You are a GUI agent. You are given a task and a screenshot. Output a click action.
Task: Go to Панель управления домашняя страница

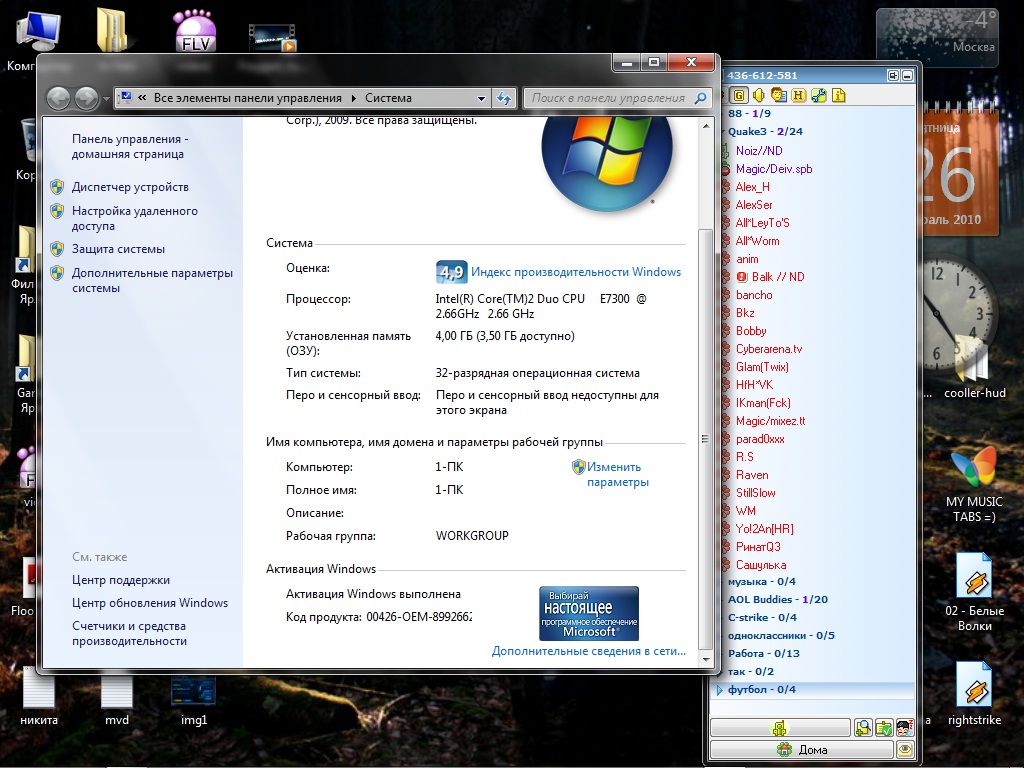[x=130, y=146]
